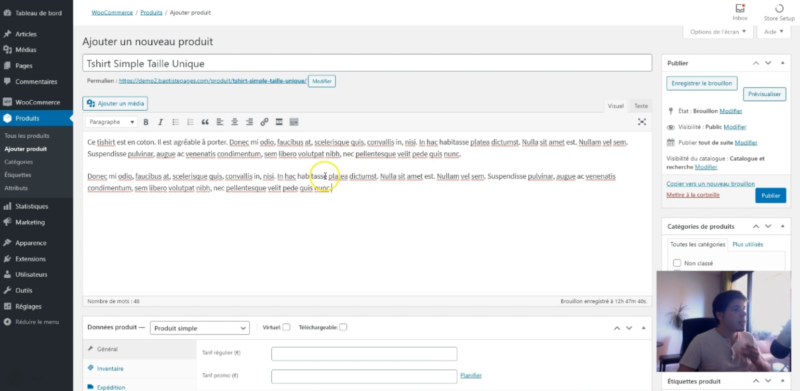The width and height of the screenshot is (800, 391).
Task: Open Étiquettes submenu item
Action: coord(17,175)
